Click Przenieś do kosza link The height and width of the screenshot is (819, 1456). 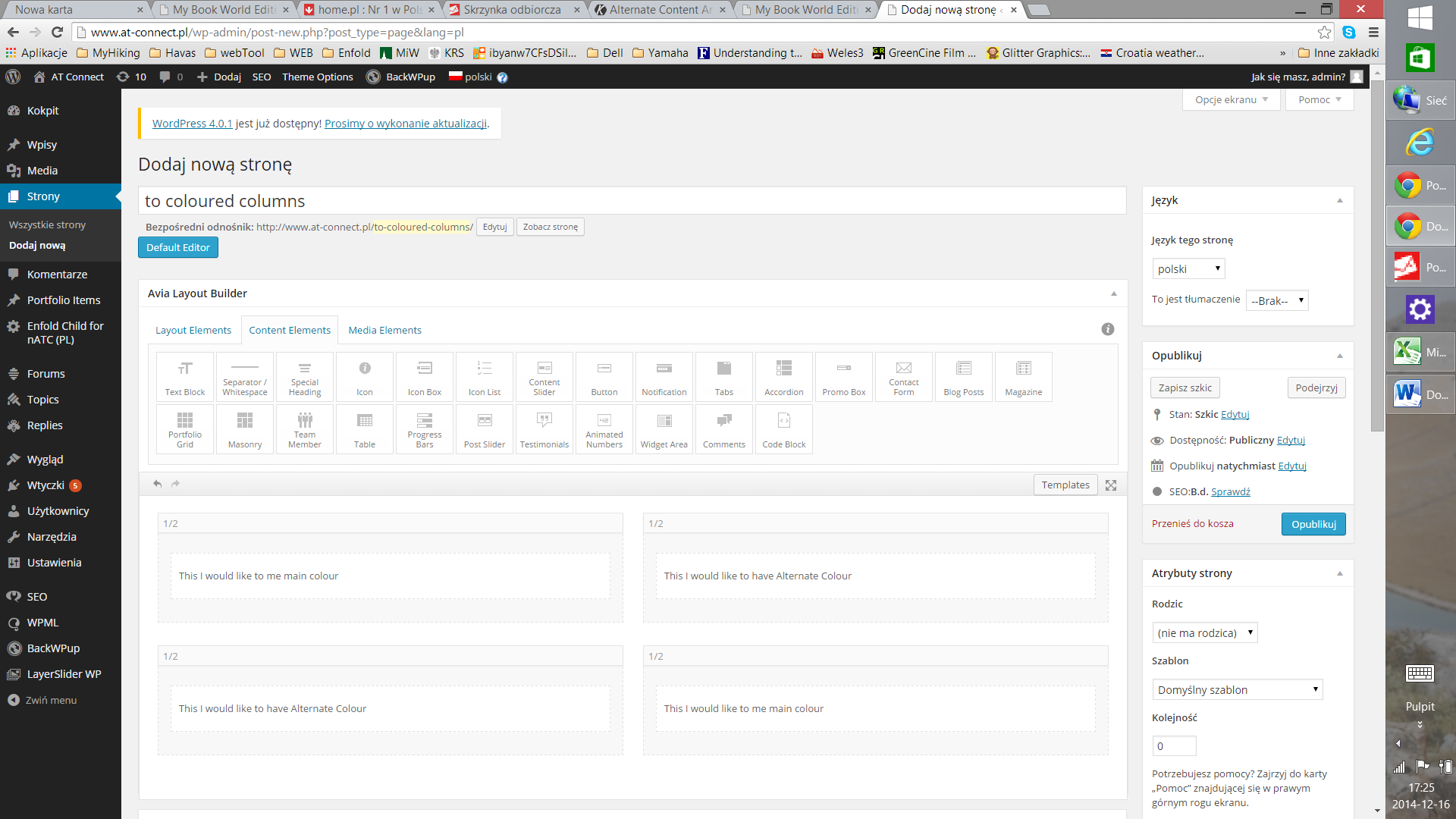point(1192,523)
